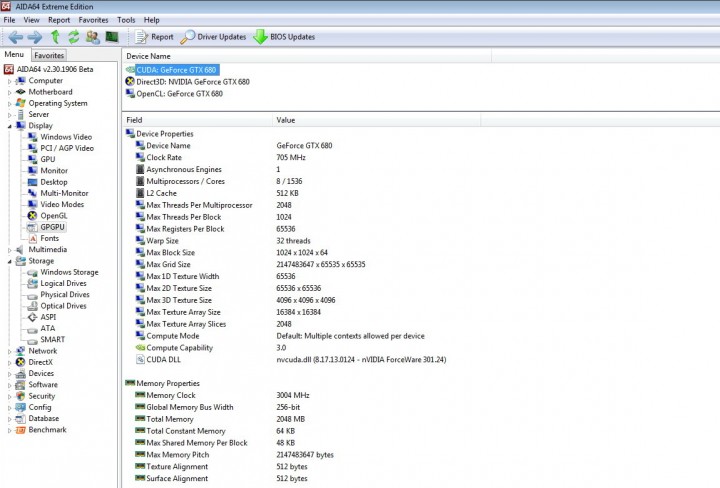Open BIOS Updates from toolbar
This screenshot has height=488, width=720.
coord(284,37)
